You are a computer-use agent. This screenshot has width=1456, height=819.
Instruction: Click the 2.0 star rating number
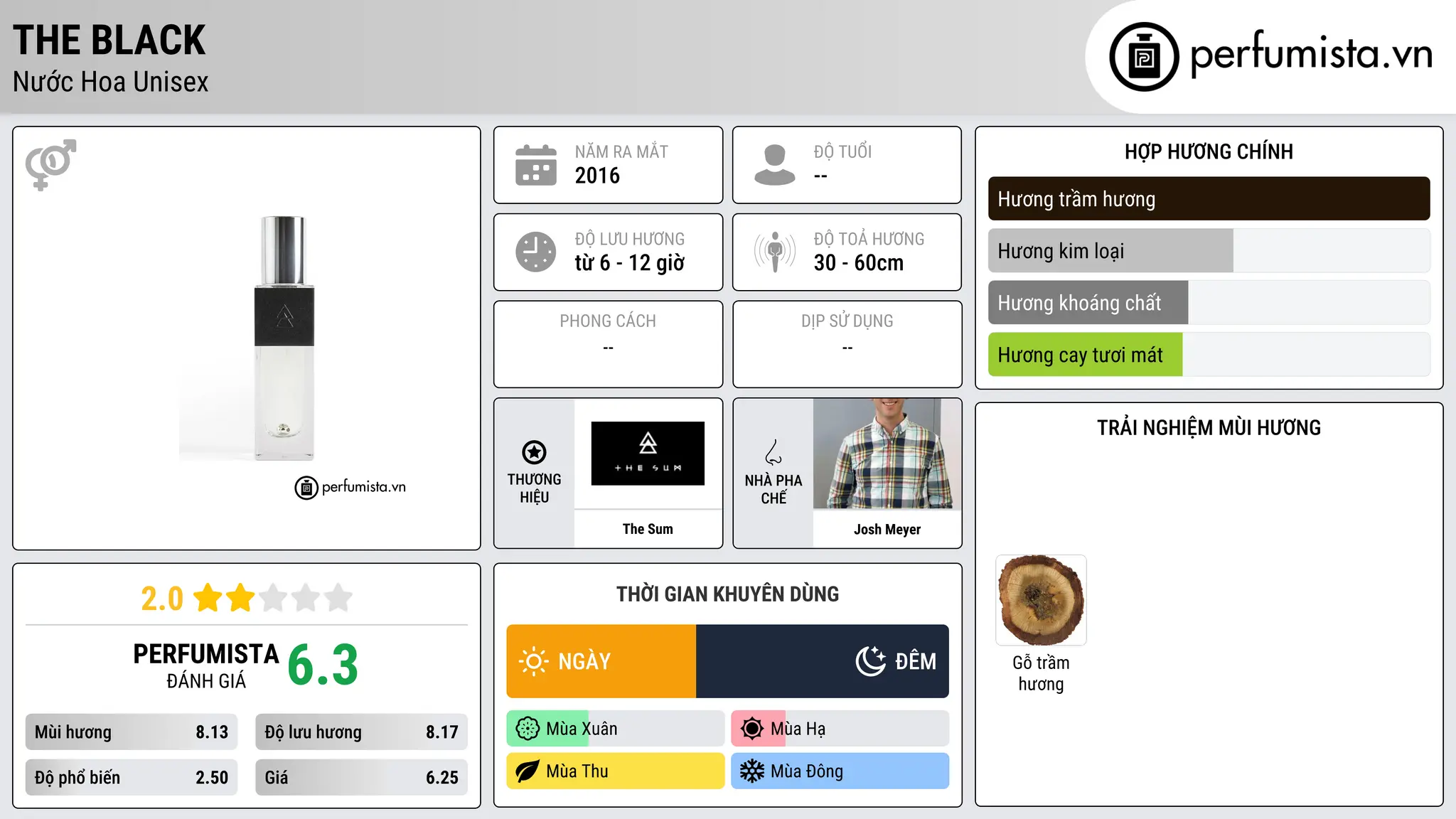pos(162,599)
